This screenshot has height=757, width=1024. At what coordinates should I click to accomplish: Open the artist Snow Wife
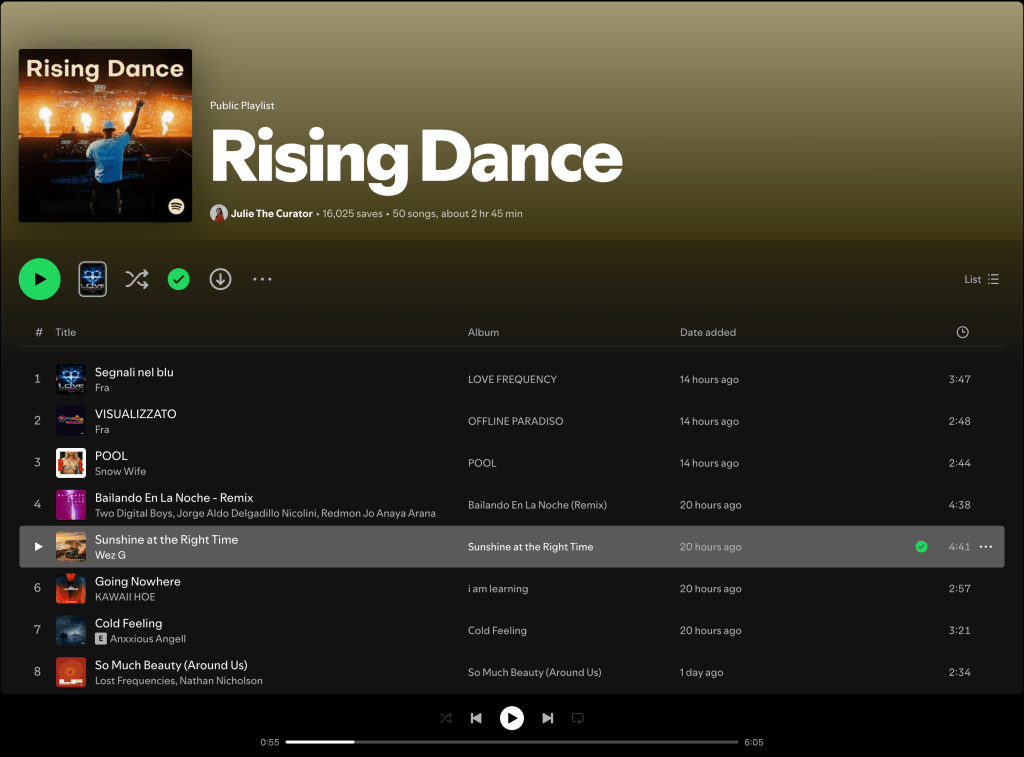(x=120, y=471)
